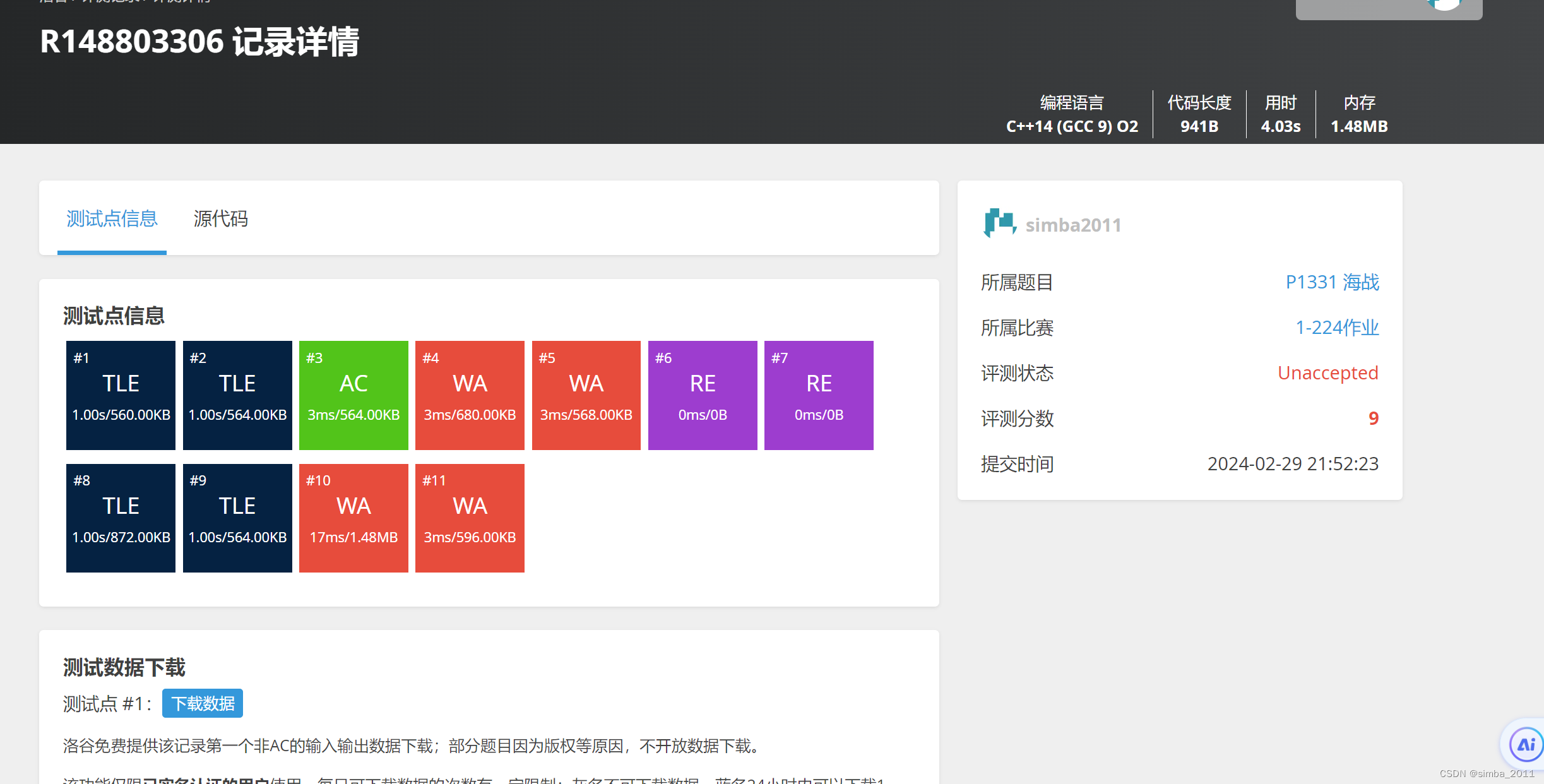Viewport: 1544px width, 784px height.
Task: Click the 下载数据 button
Action: 203,703
